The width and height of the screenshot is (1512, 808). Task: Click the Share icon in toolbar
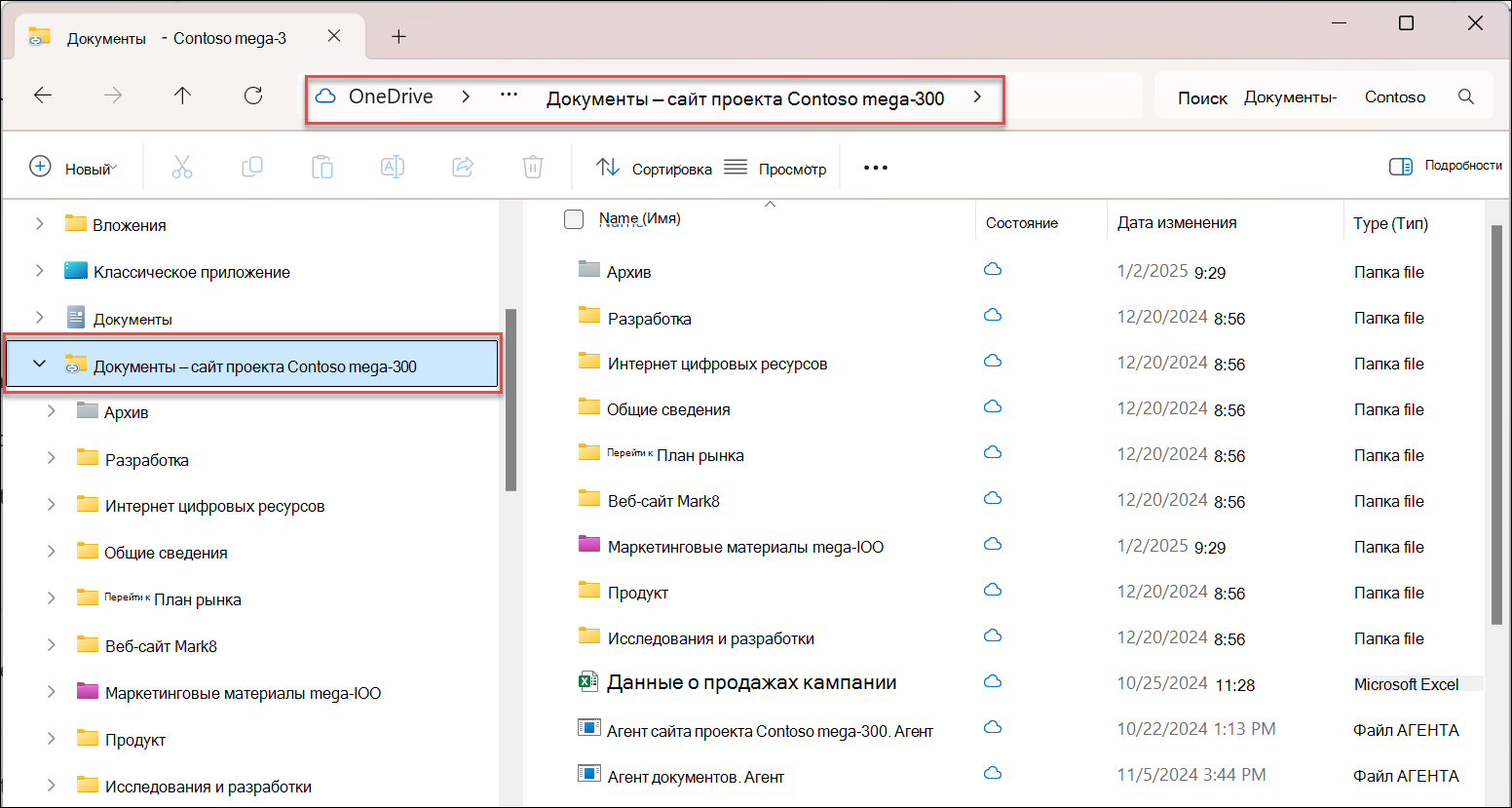[x=463, y=168]
